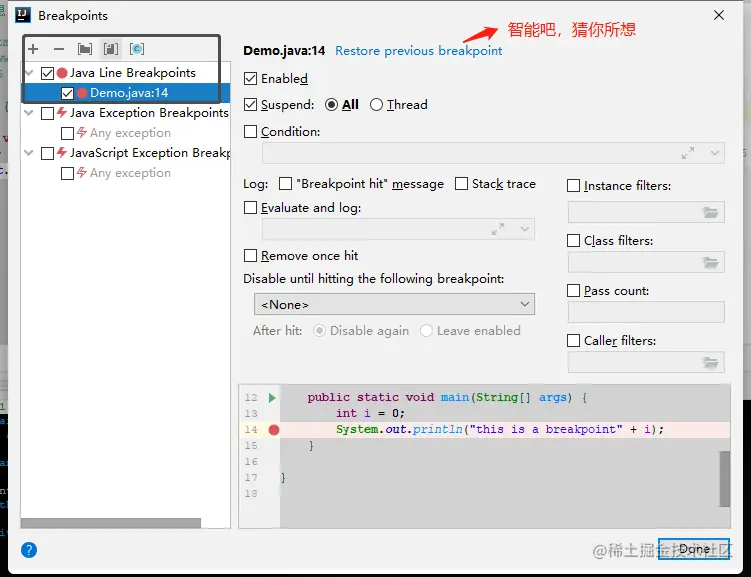The height and width of the screenshot is (577, 751).
Task: Check the Evaluate and log option
Action: click(x=250, y=207)
